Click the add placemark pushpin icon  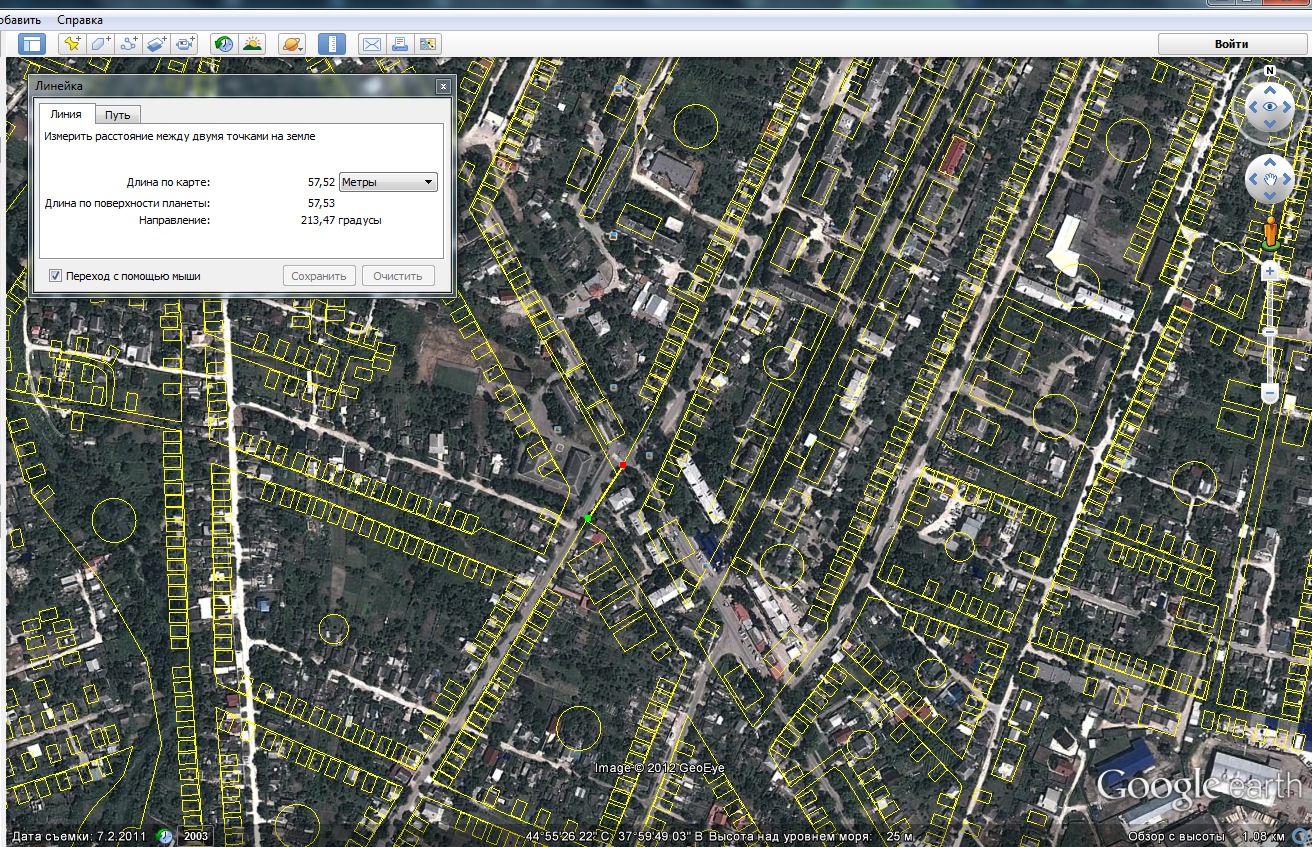point(72,44)
